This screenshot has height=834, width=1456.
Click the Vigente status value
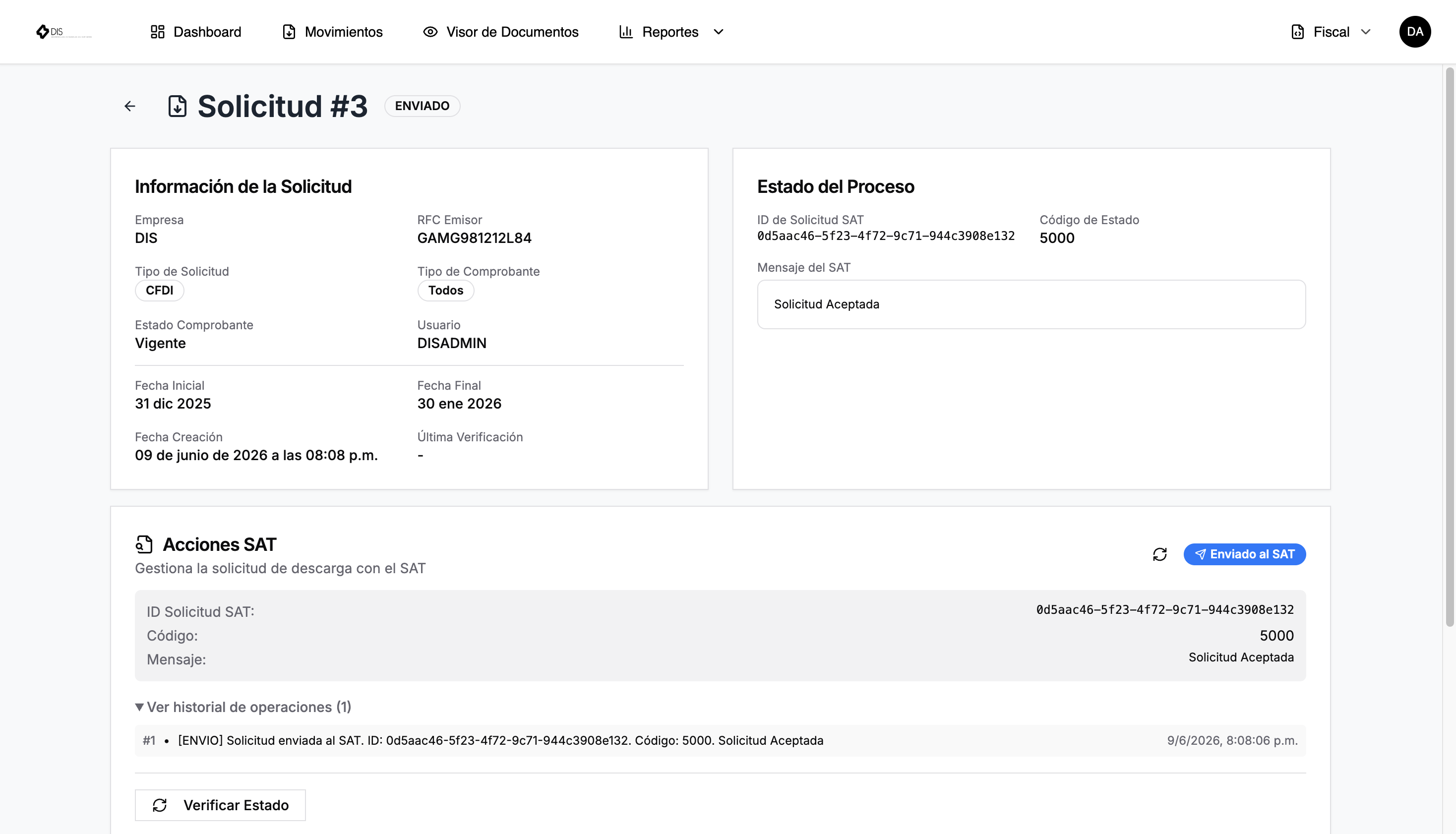pos(160,343)
